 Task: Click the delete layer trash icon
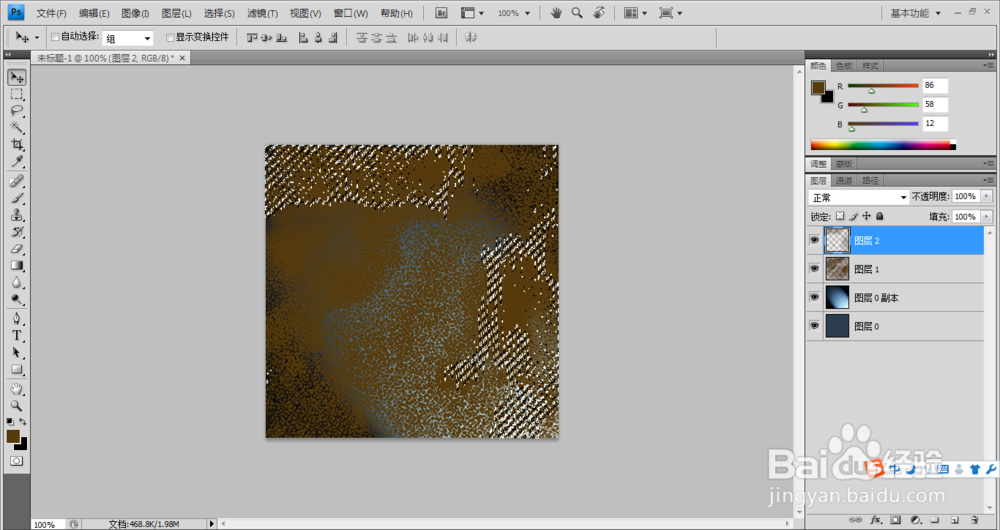(974, 520)
